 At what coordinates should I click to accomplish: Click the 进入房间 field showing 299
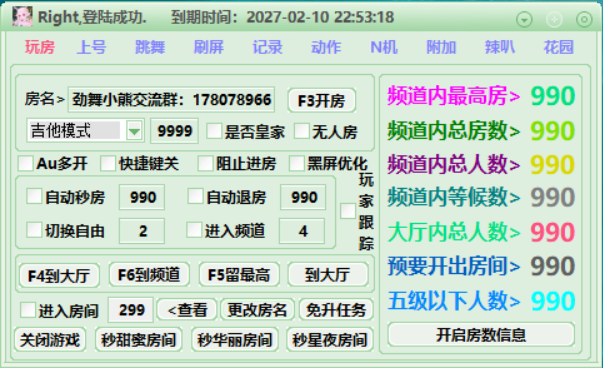point(131,310)
